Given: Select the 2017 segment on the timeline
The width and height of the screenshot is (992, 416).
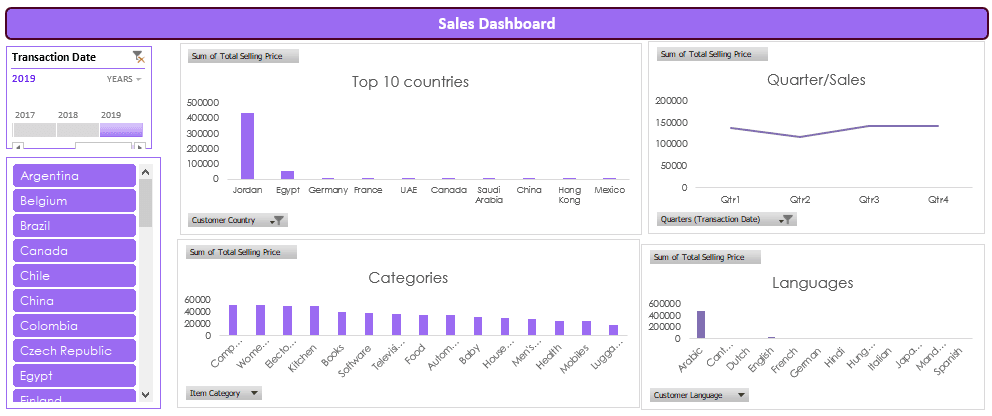Looking at the screenshot, I should [x=34, y=130].
